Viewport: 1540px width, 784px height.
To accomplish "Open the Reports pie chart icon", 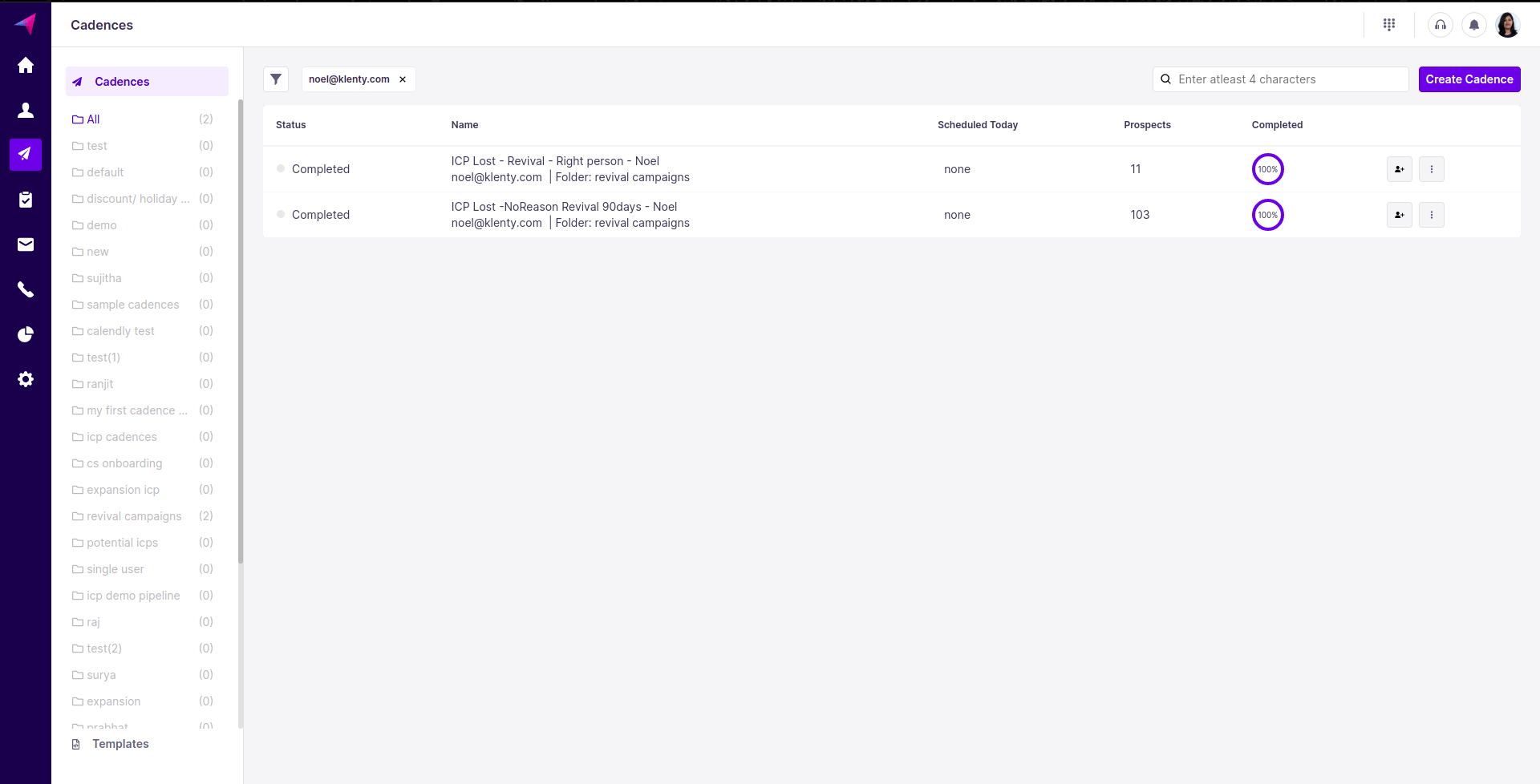I will pyautogui.click(x=26, y=334).
